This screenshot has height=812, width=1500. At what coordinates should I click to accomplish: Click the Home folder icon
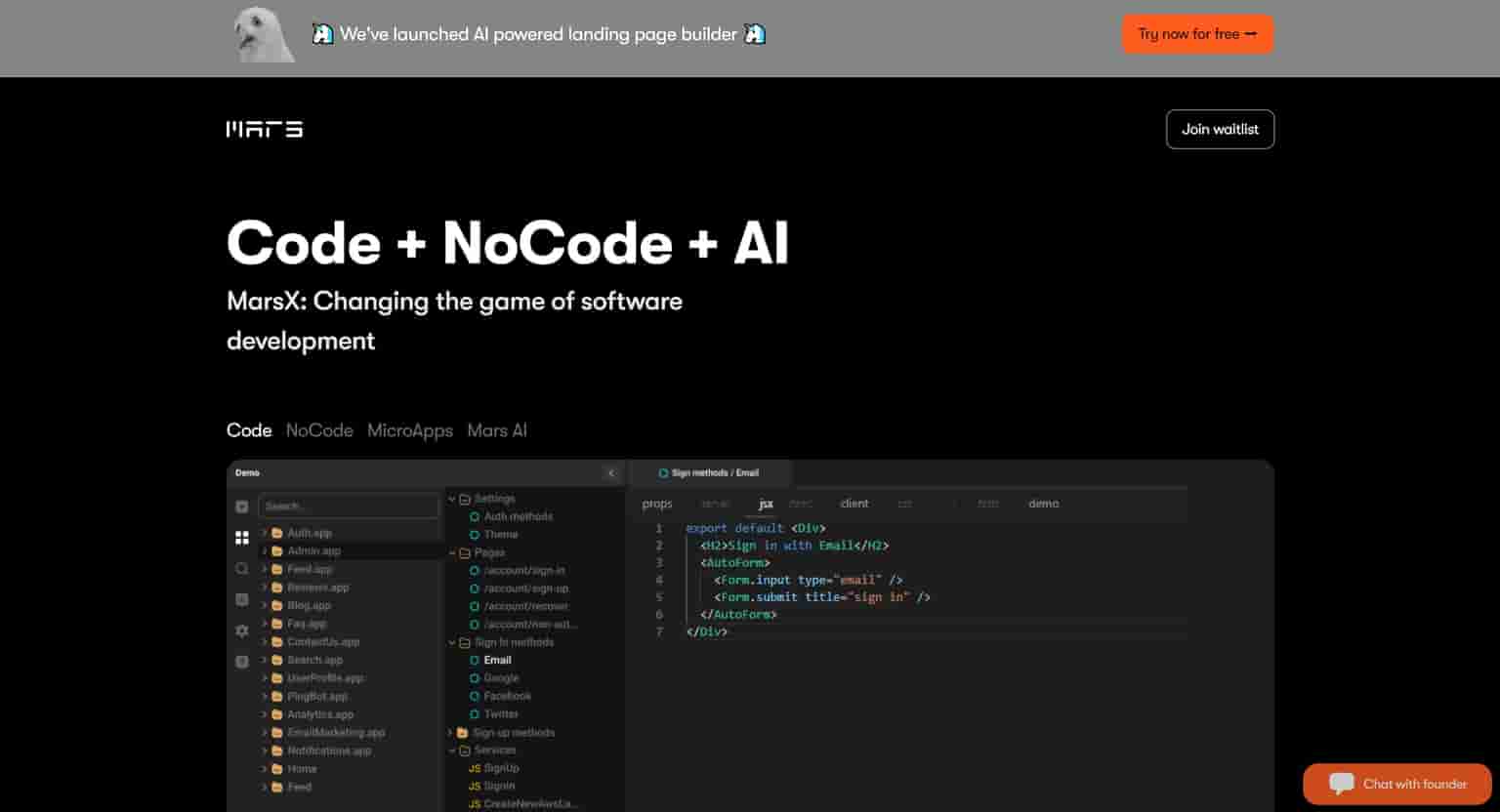(x=277, y=769)
